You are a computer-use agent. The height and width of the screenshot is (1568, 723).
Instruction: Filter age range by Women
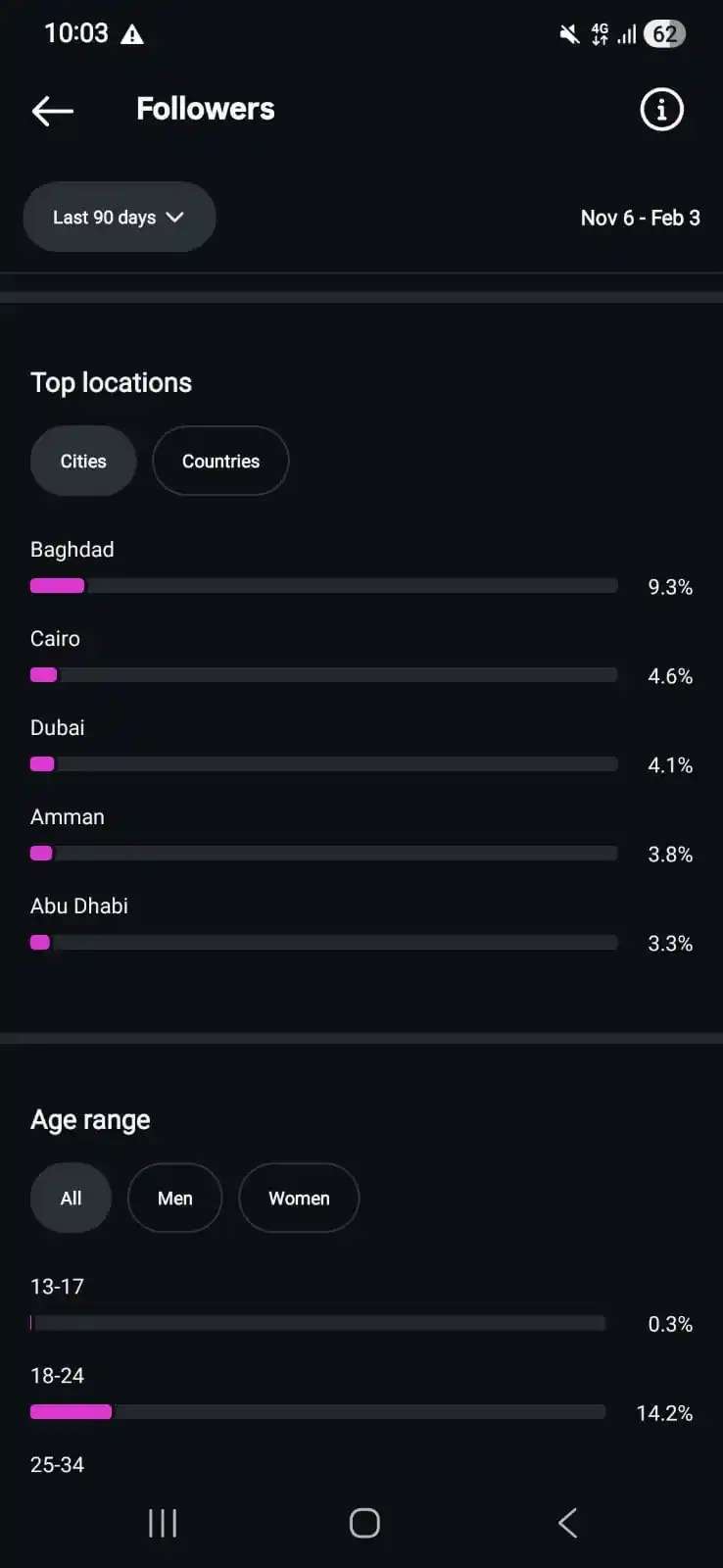299,1199
